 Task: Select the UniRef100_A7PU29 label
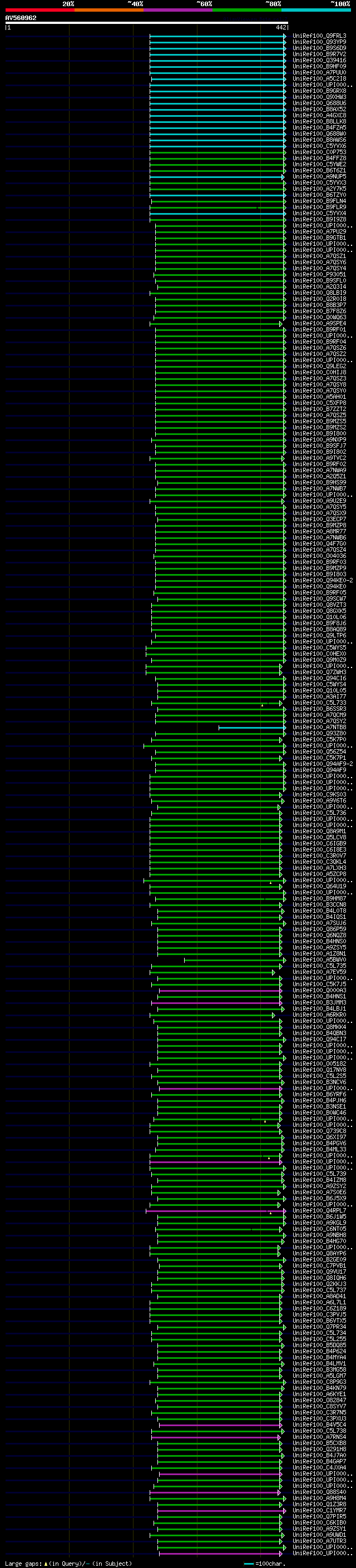(x=319, y=231)
